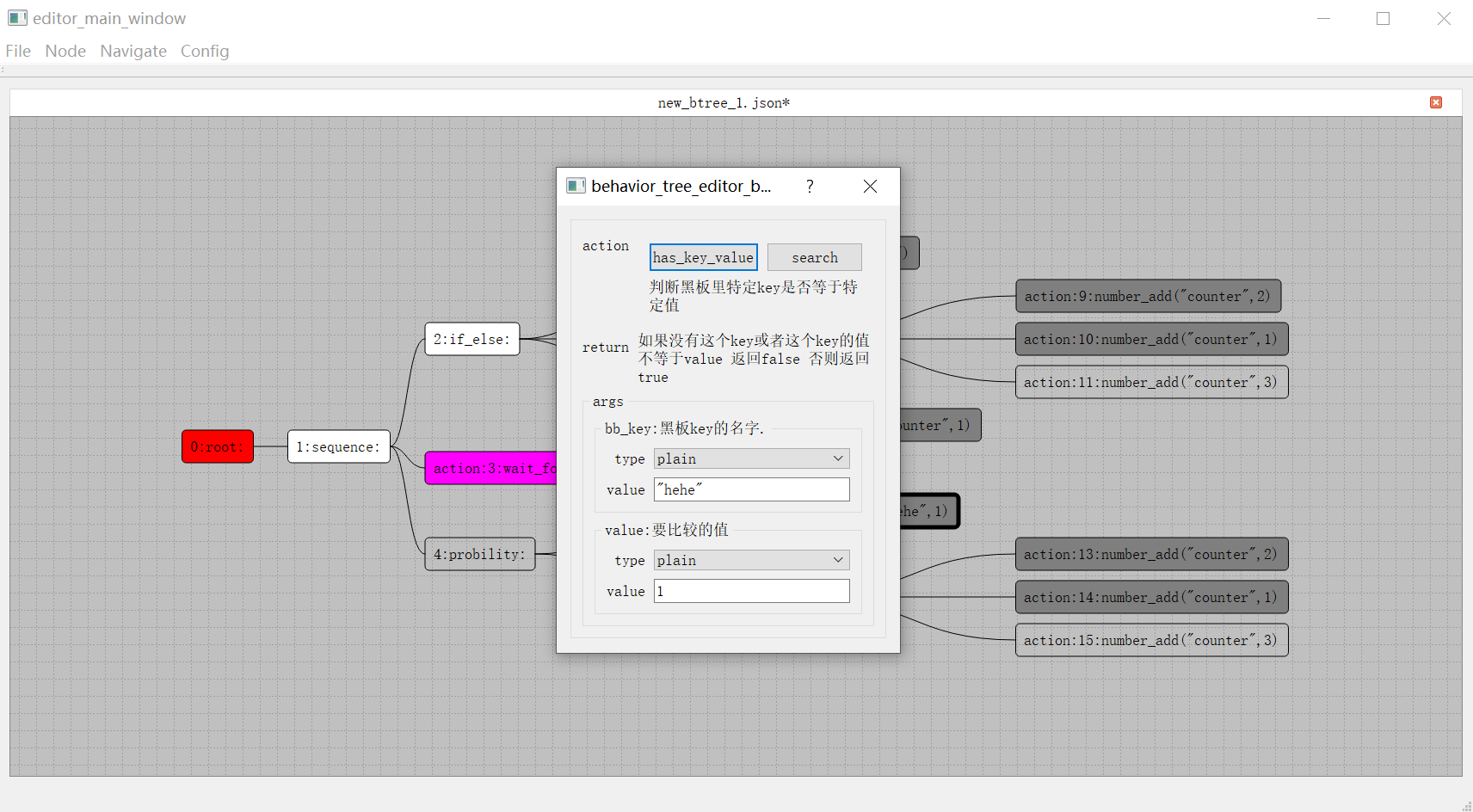The image size is (1473, 812).
Task: Open the Navigate menu
Action: click(x=133, y=51)
